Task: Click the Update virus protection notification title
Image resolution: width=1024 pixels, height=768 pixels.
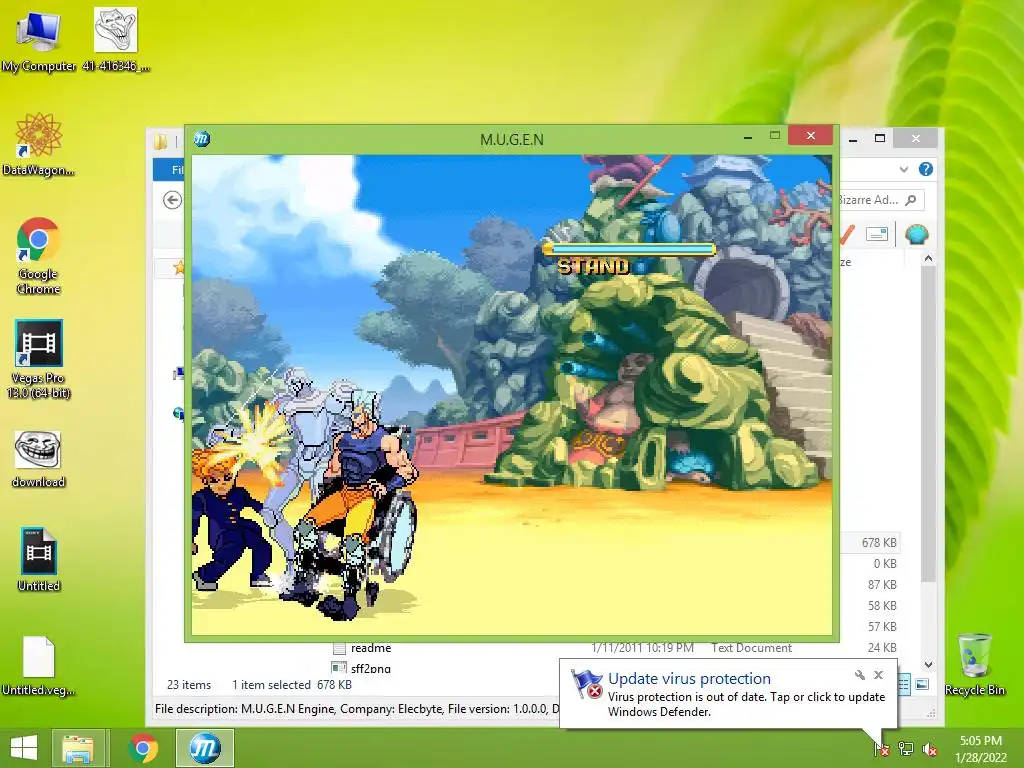Action: pos(689,679)
